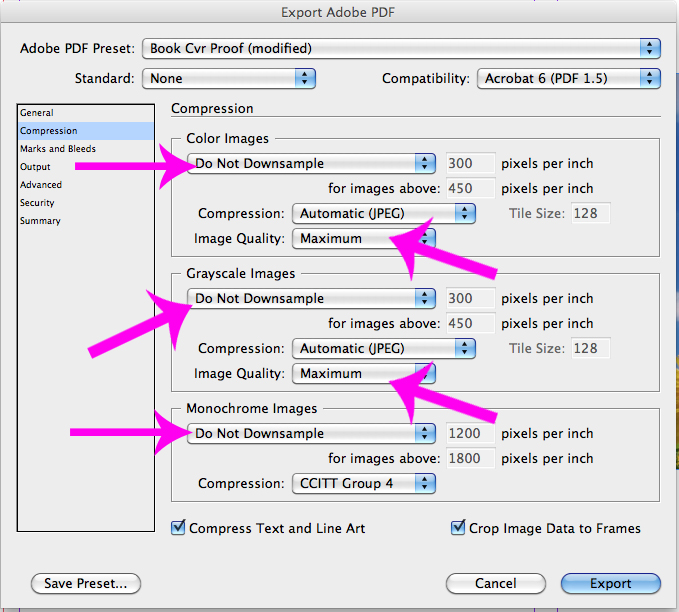
Task: Click the Save Preset button
Action: point(86,583)
